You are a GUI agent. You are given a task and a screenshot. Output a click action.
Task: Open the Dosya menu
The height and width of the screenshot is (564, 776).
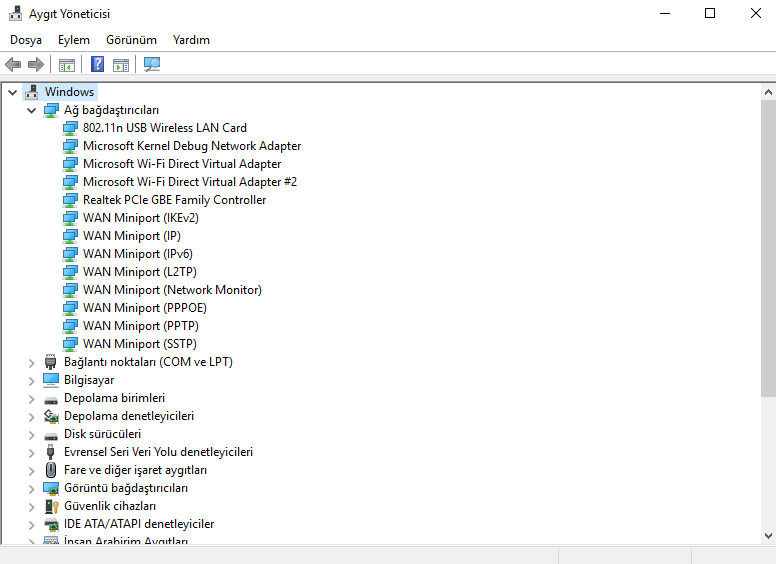[x=26, y=40]
